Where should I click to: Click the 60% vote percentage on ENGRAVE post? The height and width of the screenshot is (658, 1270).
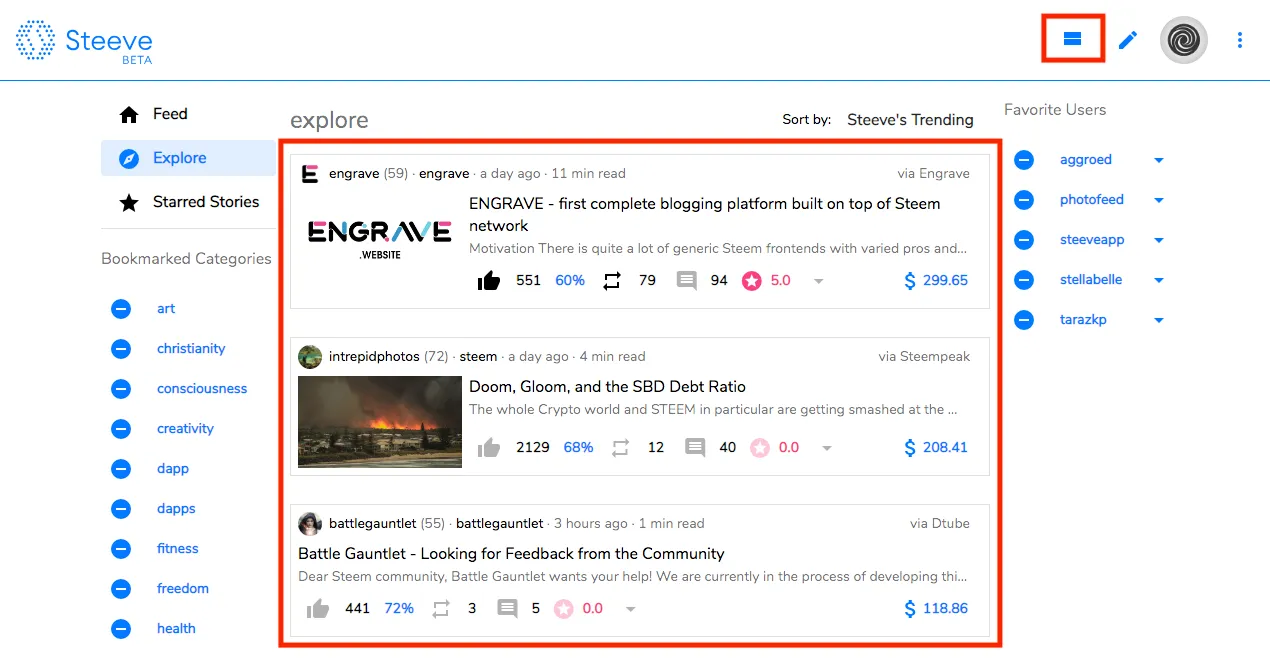(570, 281)
